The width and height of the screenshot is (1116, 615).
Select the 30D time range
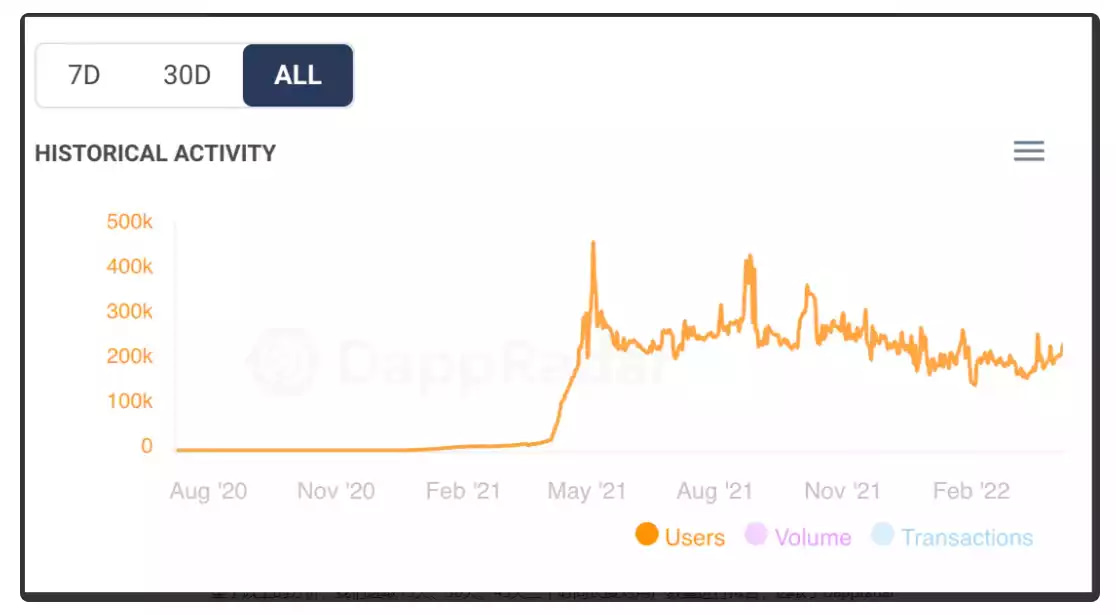[187, 75]
